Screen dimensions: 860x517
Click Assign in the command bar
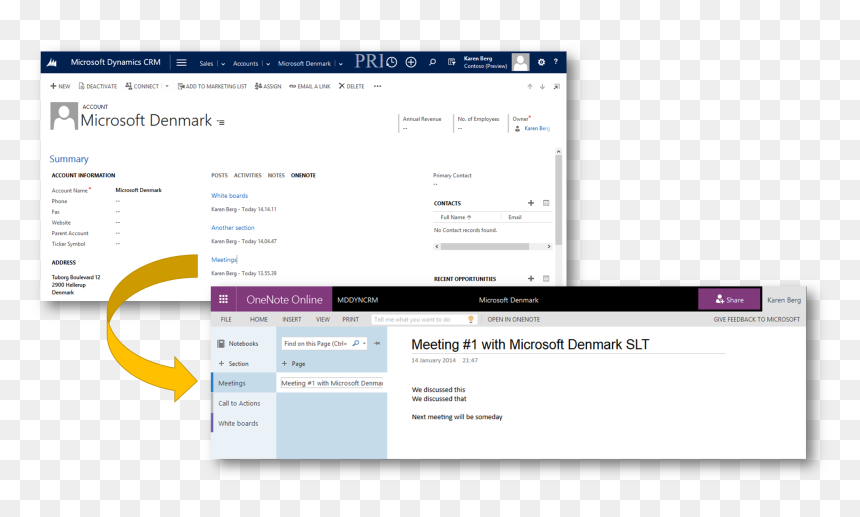268,86
